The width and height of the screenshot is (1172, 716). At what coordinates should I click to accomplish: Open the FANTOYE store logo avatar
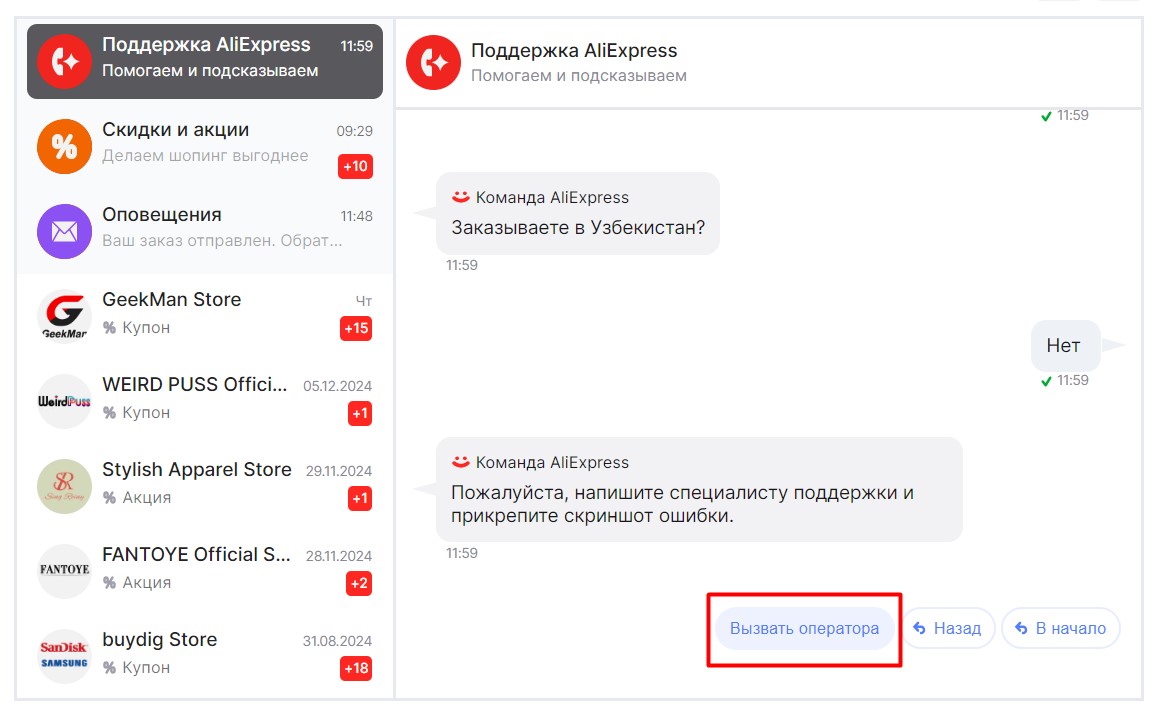tap(64, 571)
